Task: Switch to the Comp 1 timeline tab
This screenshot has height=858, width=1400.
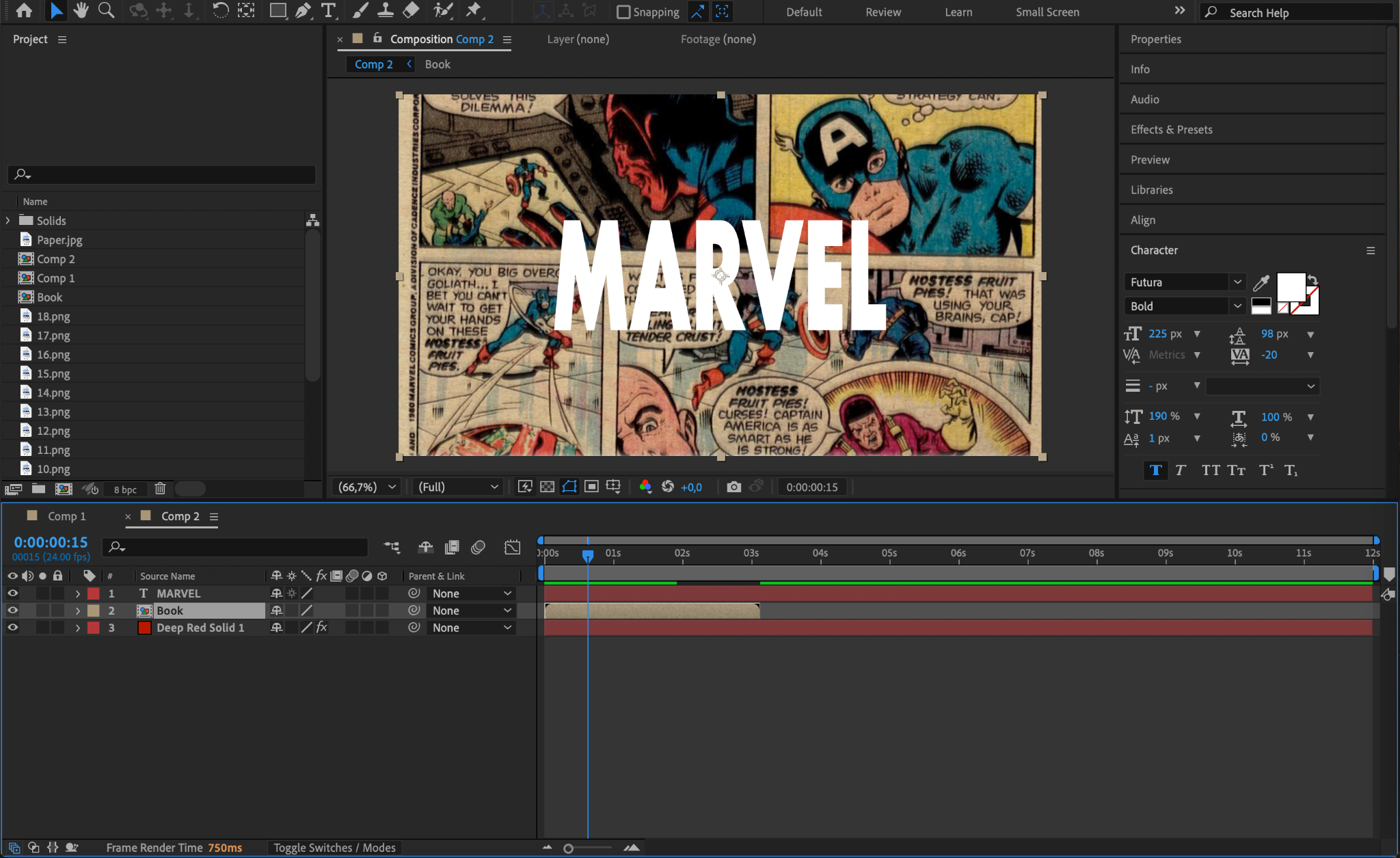Action: click(66, 516)
